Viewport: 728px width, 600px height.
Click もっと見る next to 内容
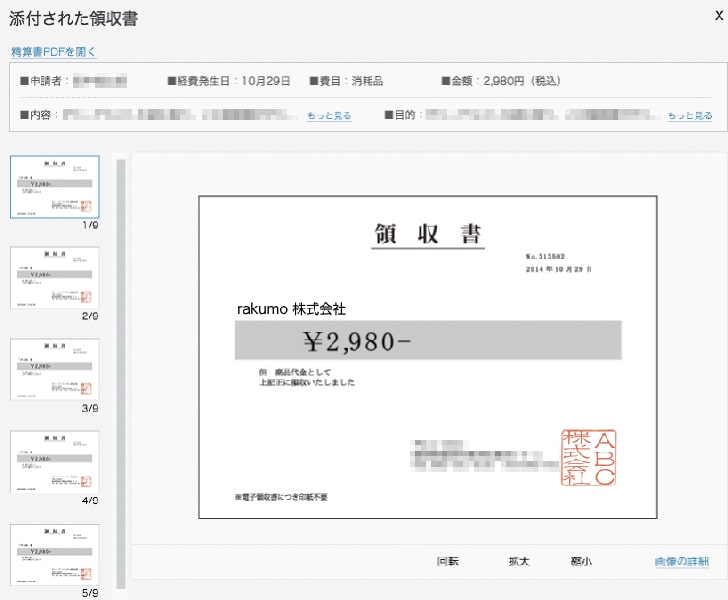click(x=329, y=115)
